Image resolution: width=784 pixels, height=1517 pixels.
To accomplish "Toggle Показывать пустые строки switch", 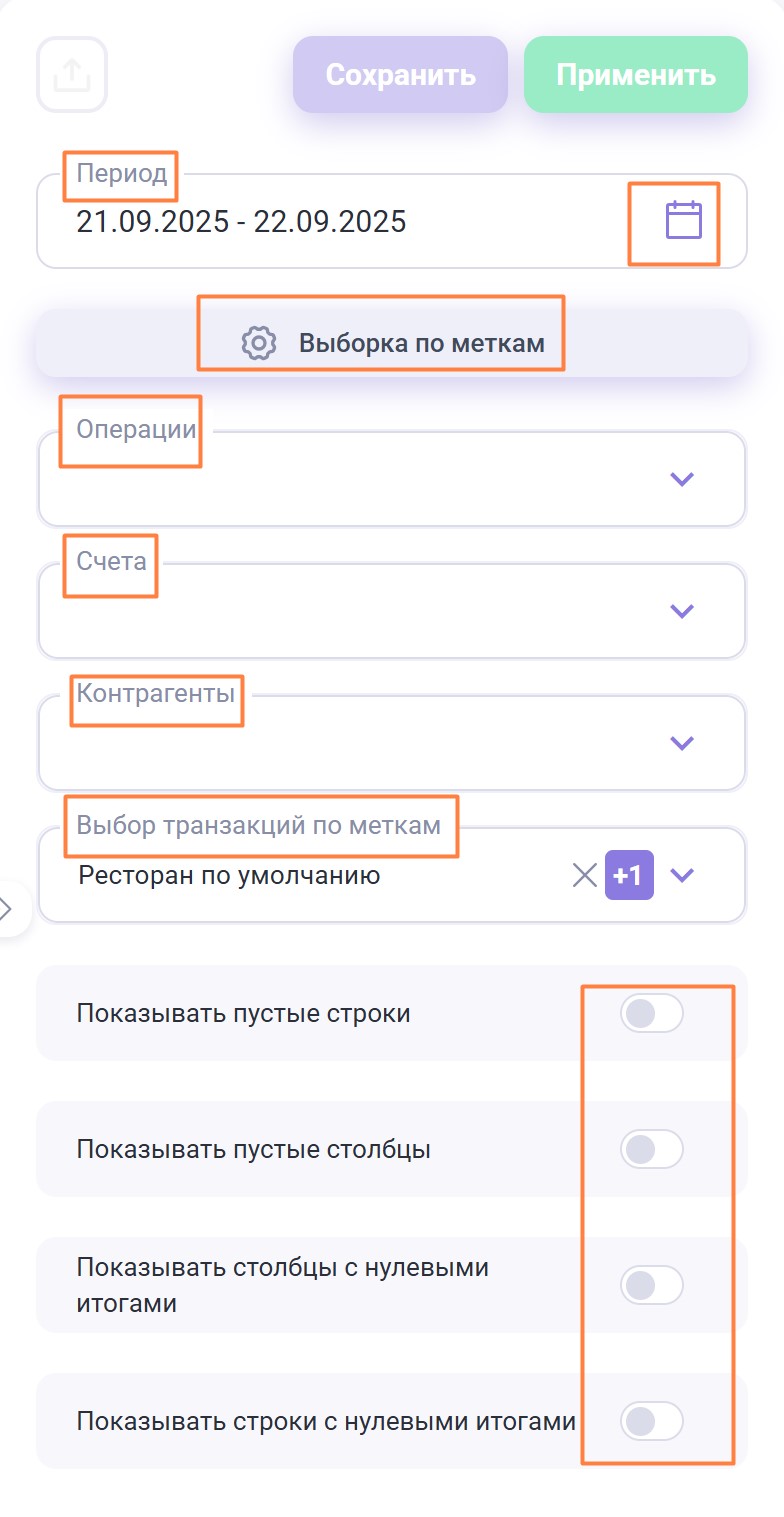I will tap(651, 1014).
